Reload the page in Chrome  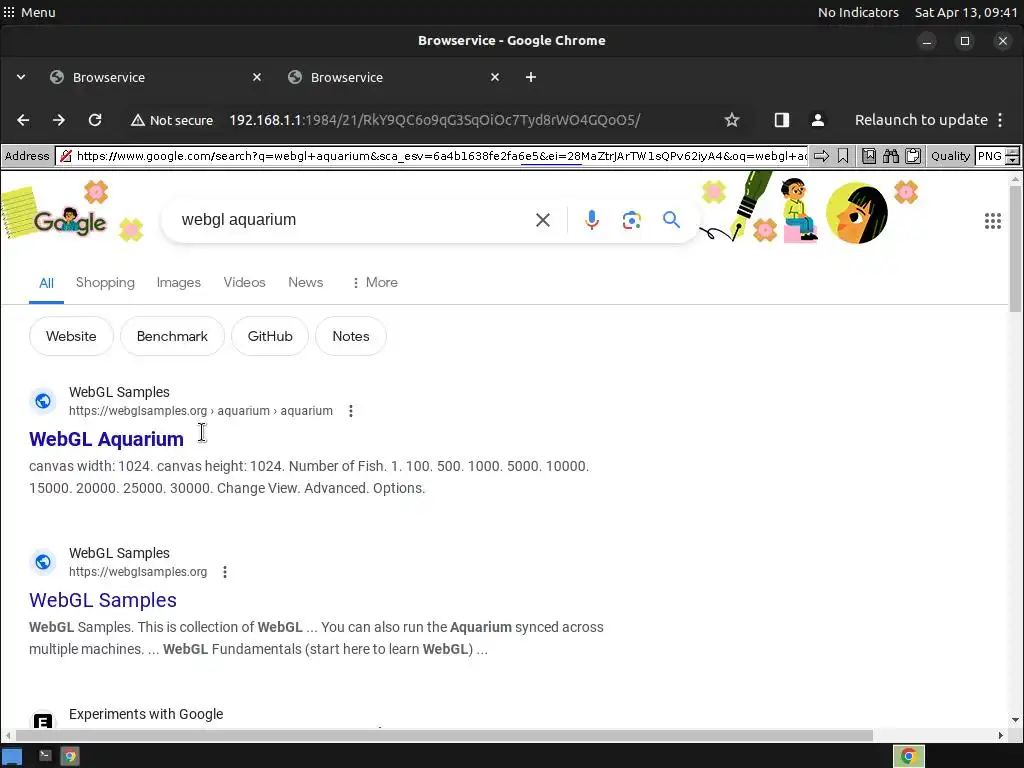95,120
